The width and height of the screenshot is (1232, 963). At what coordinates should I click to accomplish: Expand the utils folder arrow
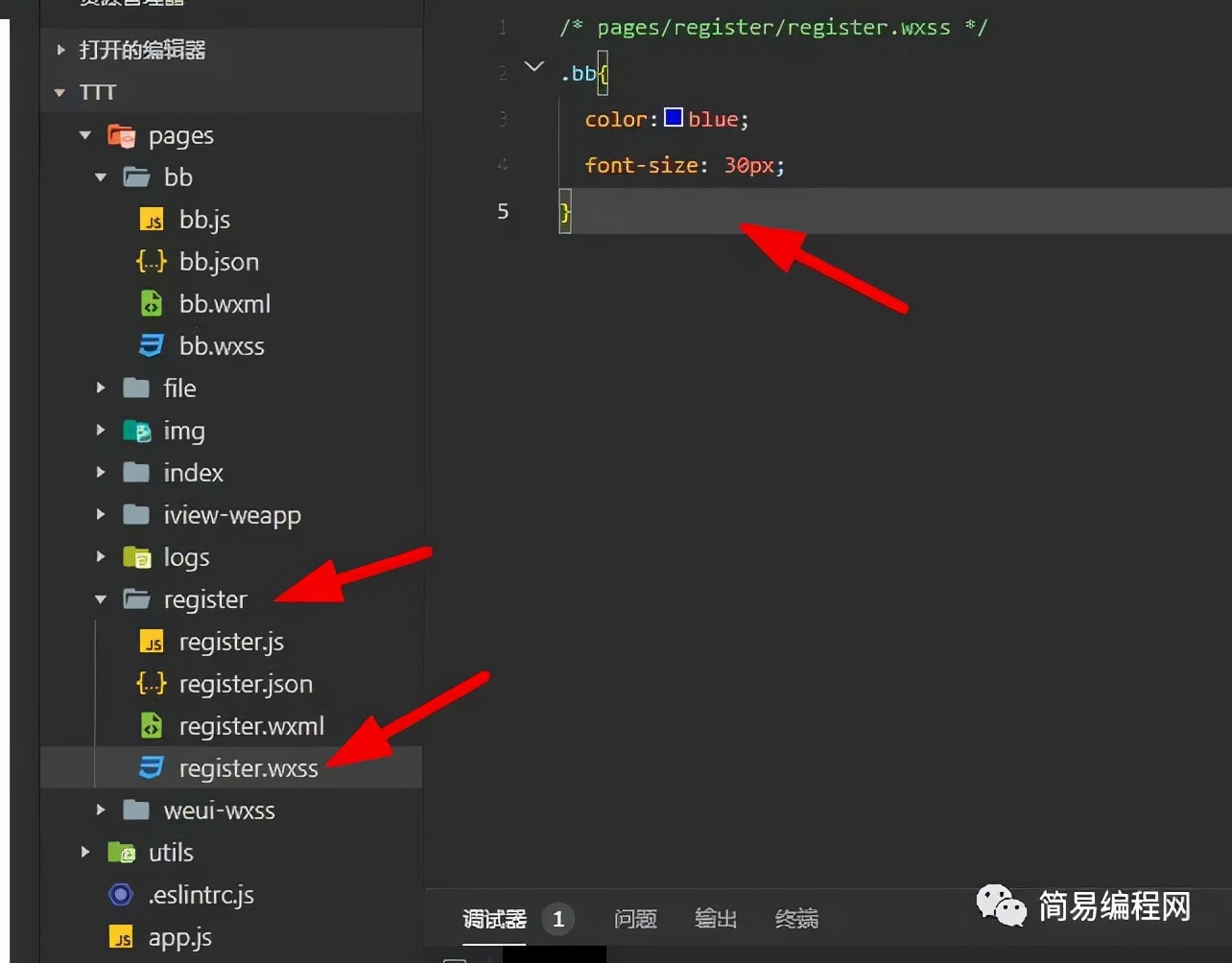coord(85,853)
